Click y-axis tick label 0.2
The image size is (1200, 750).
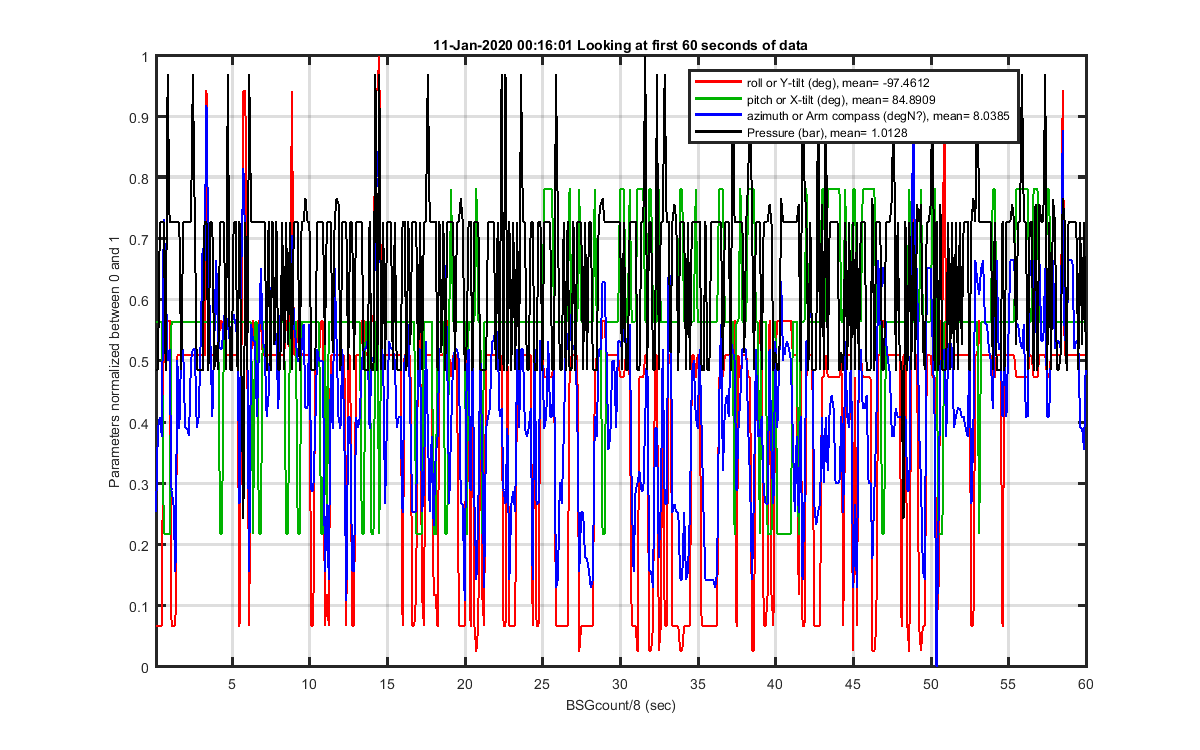(140, 545)
